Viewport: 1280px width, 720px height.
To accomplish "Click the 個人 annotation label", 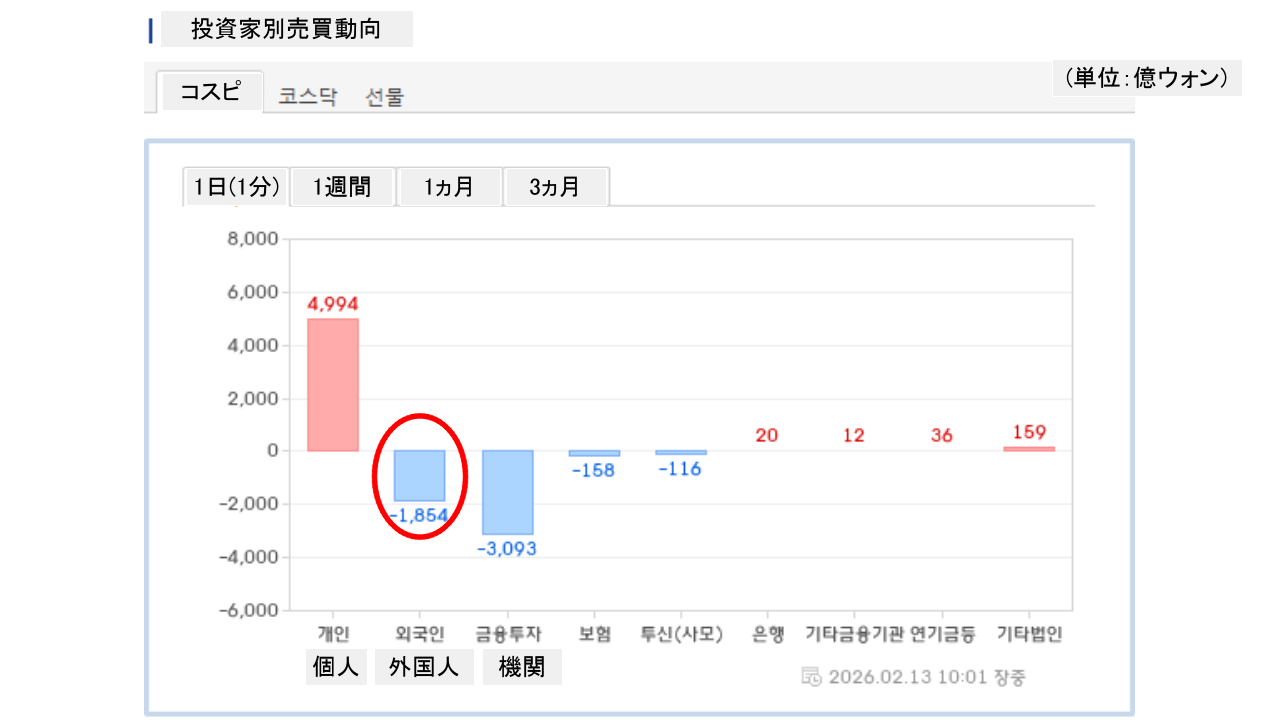I will (336, 667).
